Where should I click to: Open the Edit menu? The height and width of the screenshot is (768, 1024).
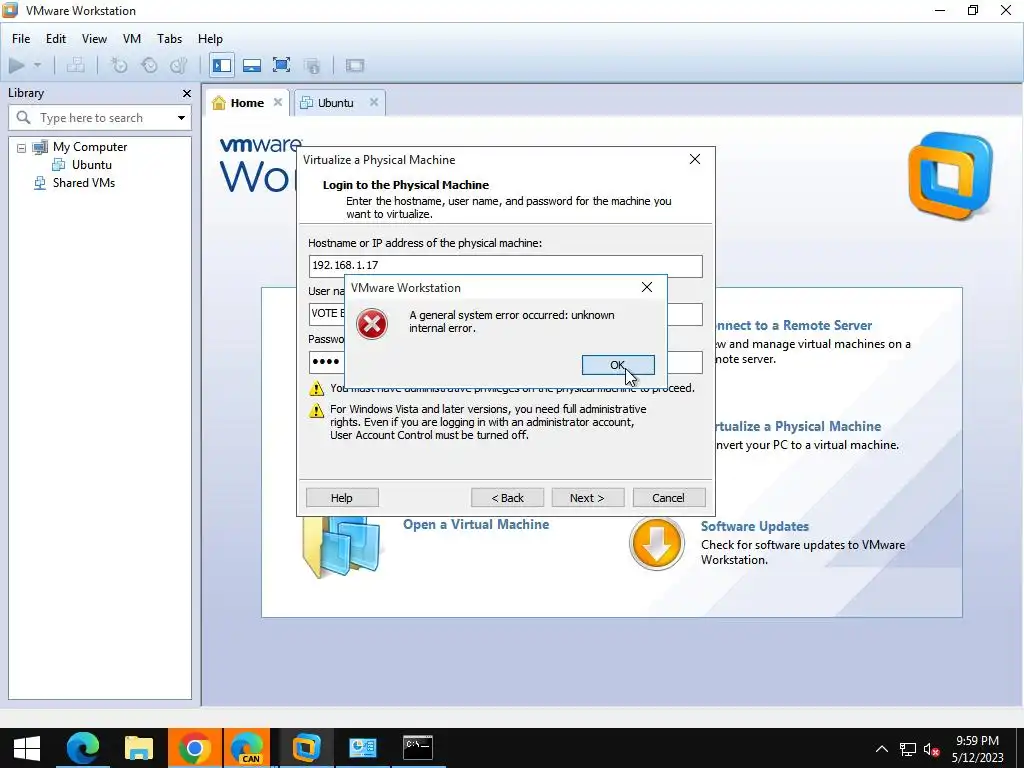56,39
